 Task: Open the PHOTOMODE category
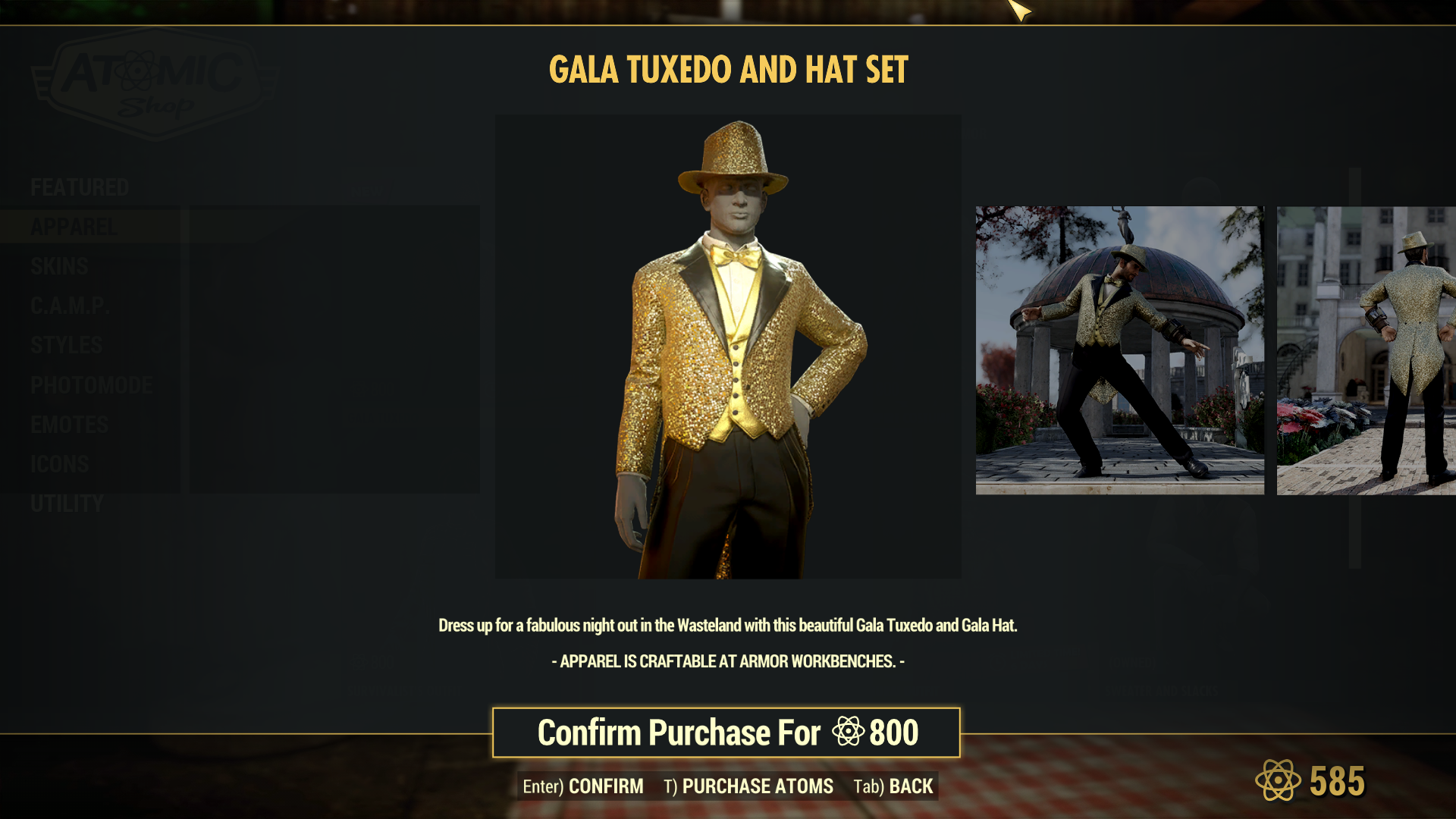pyautogui.click(x=91, y=385)
